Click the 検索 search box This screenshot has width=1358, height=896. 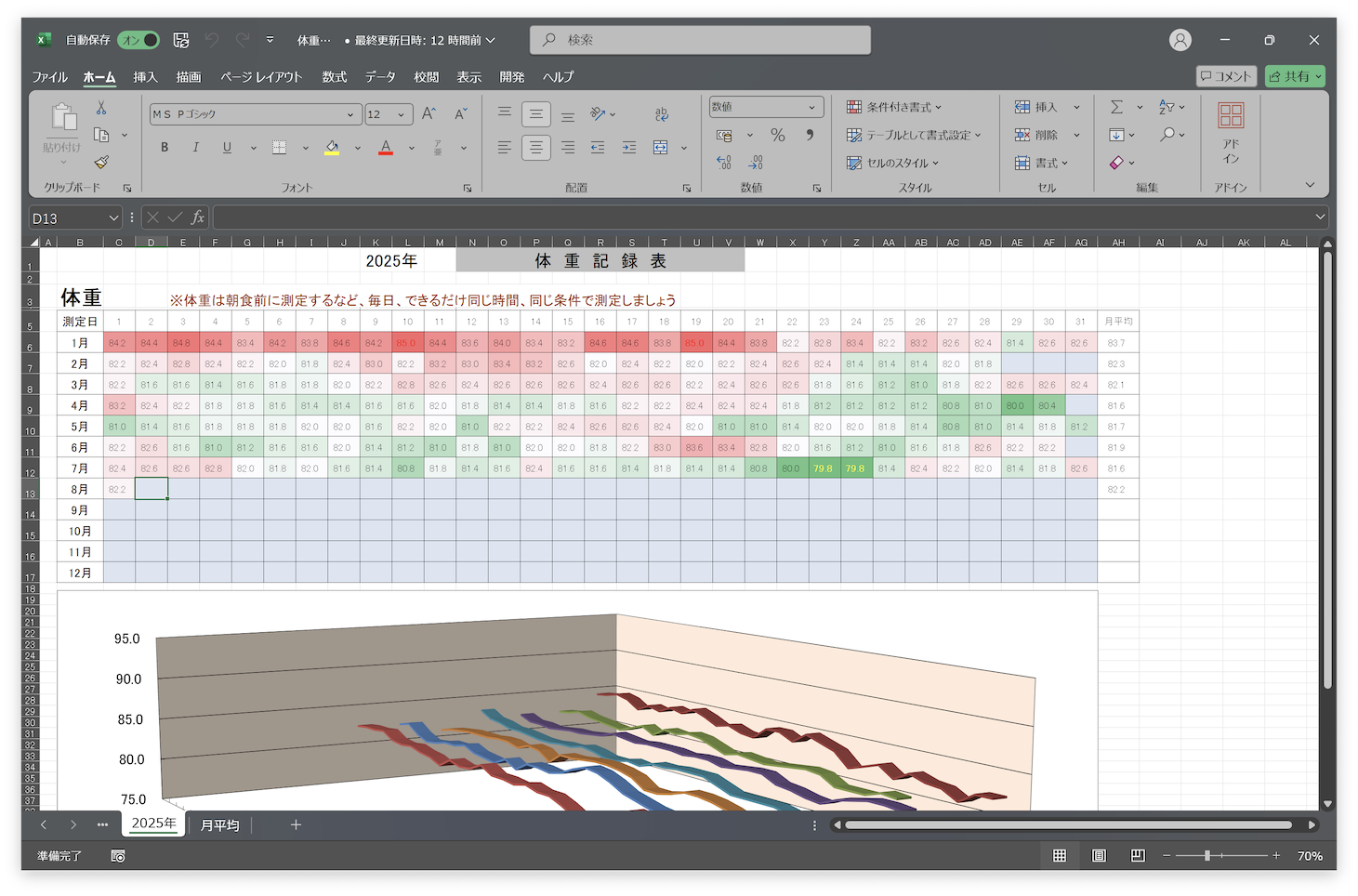700,40
